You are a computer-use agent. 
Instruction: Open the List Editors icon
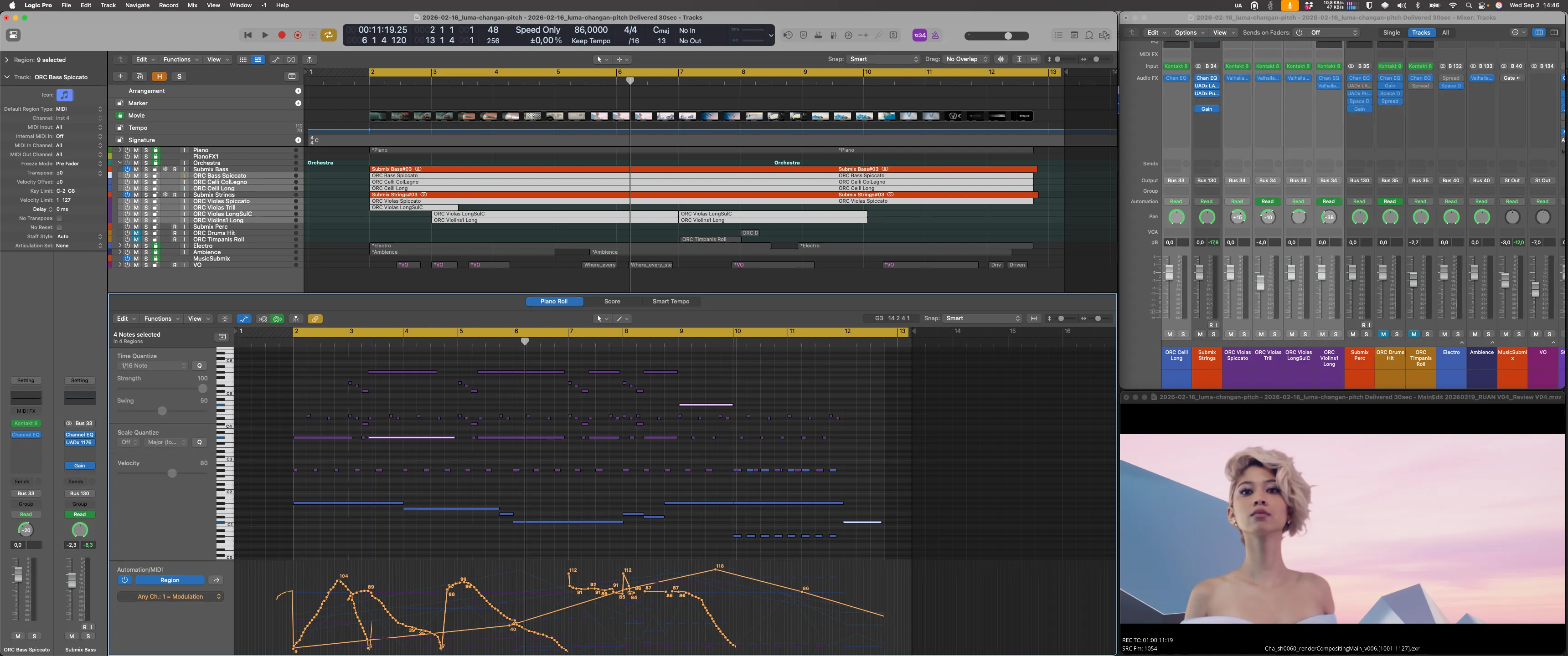tap(1058, 35)
